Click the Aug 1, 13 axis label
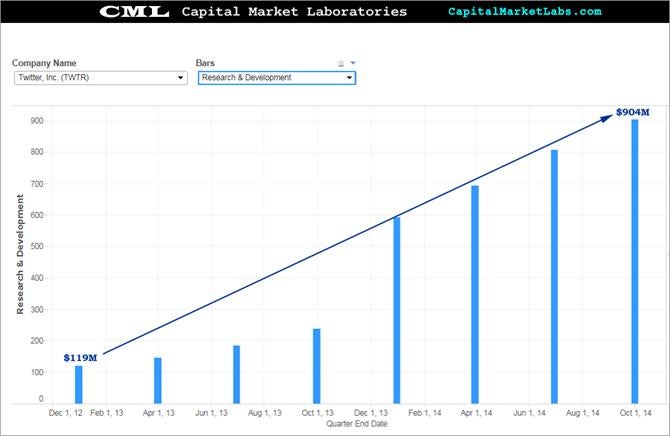670x436 pixels. 265,413
